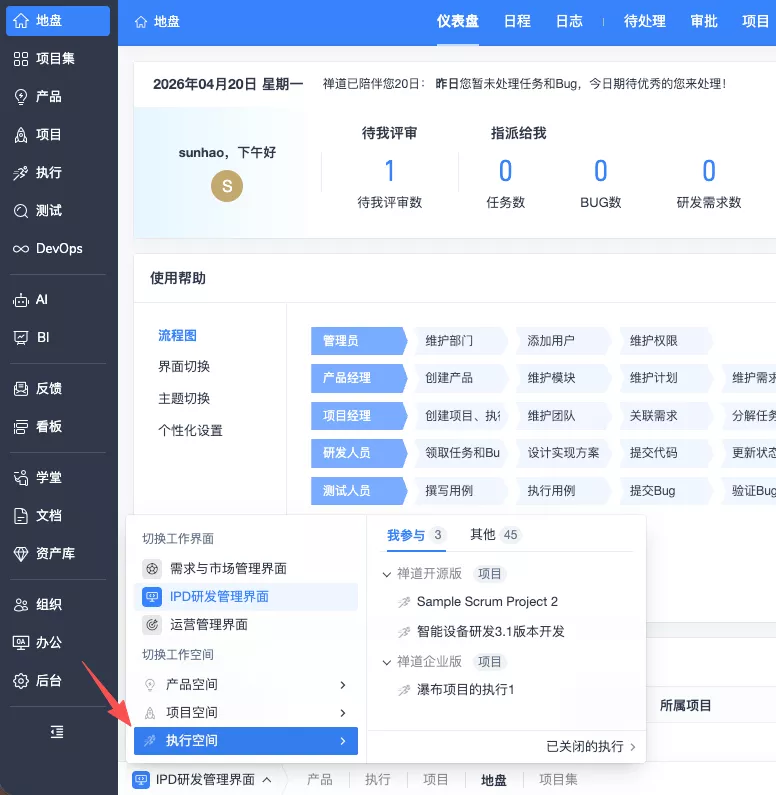Image resolution: width=776 pixels, height=795 pixels.
Task: Open 执行 tab in bottom bar
Action: (378, 780)
